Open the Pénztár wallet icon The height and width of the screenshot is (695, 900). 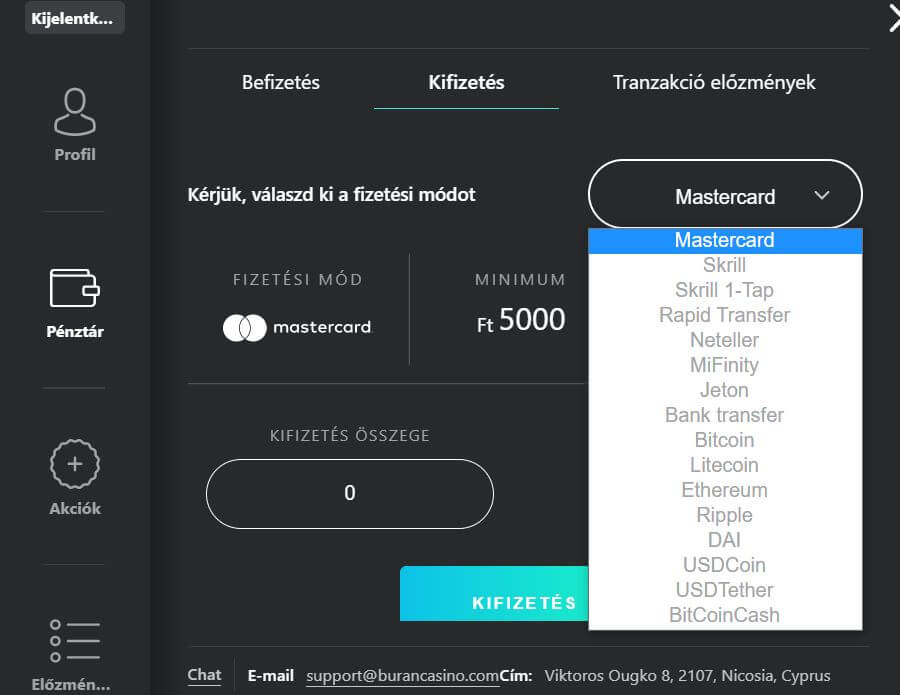coord(75,289)
